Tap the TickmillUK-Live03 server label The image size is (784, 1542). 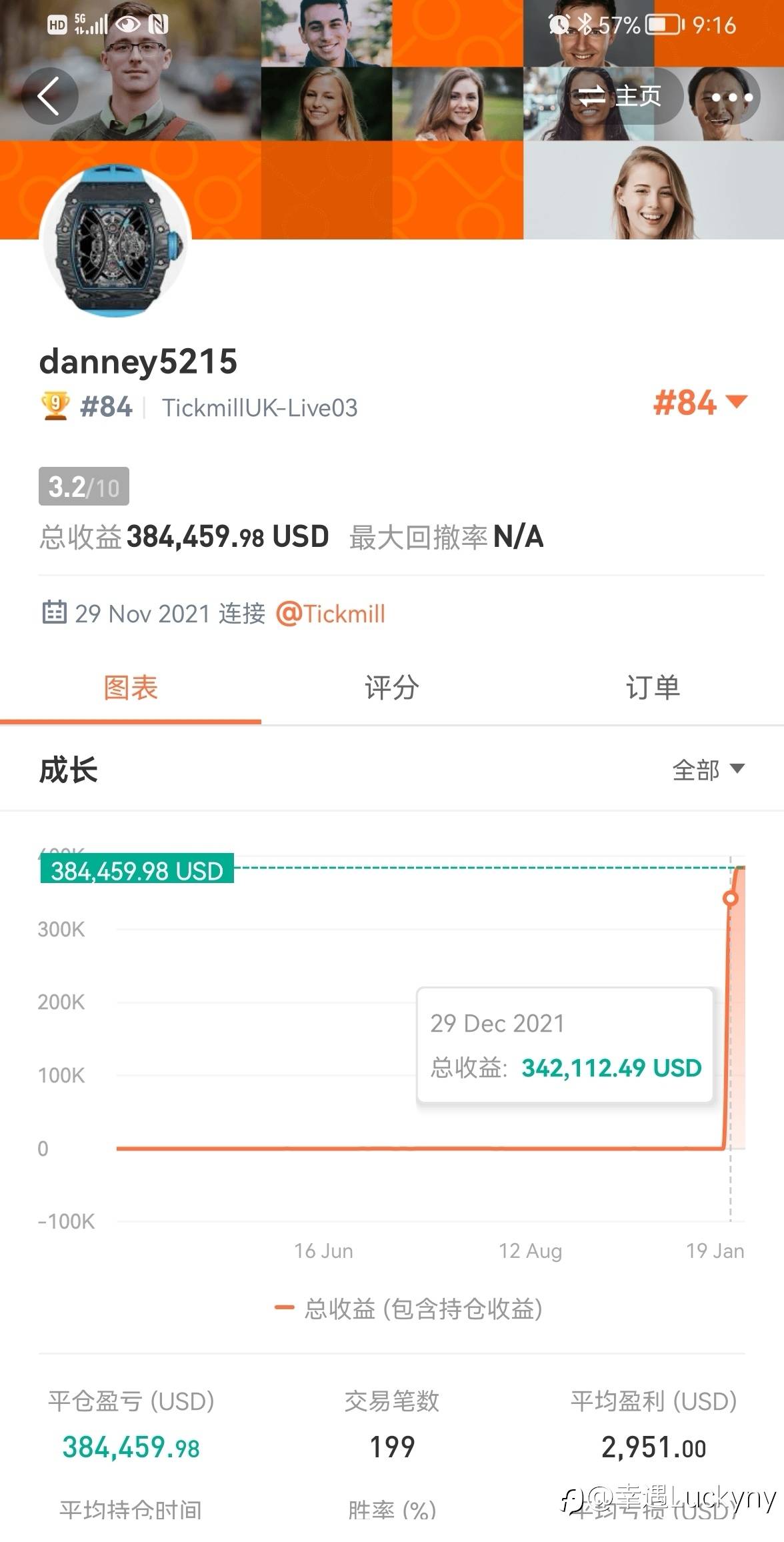[x=260, y=408]
